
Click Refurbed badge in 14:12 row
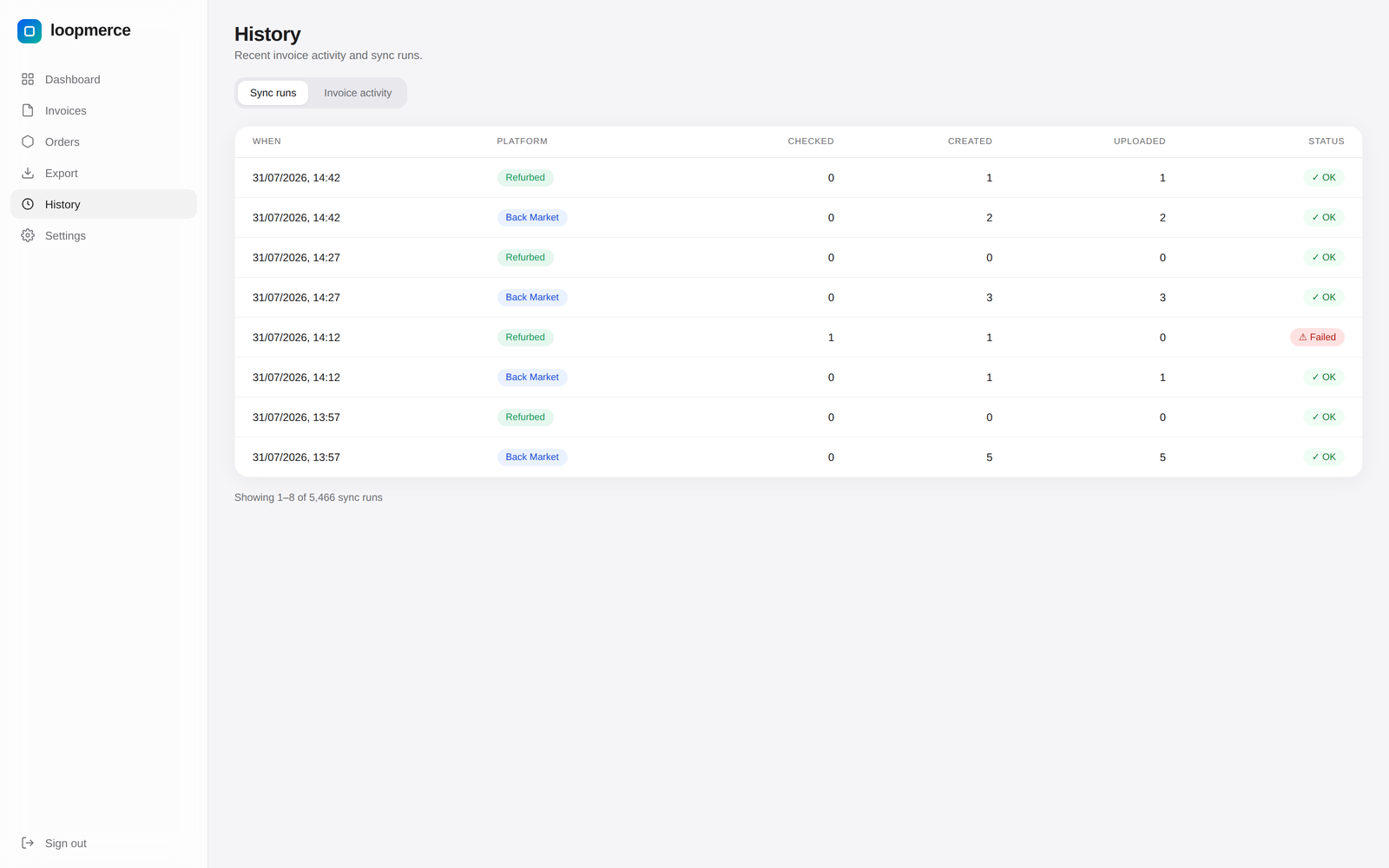(525, 337)
